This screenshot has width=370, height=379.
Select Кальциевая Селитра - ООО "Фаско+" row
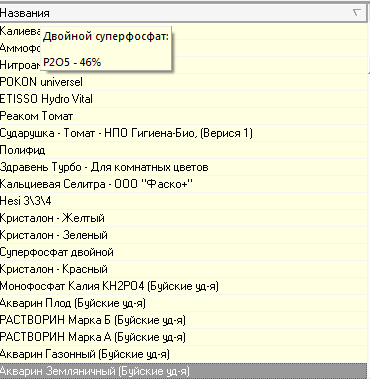point(183,184)
